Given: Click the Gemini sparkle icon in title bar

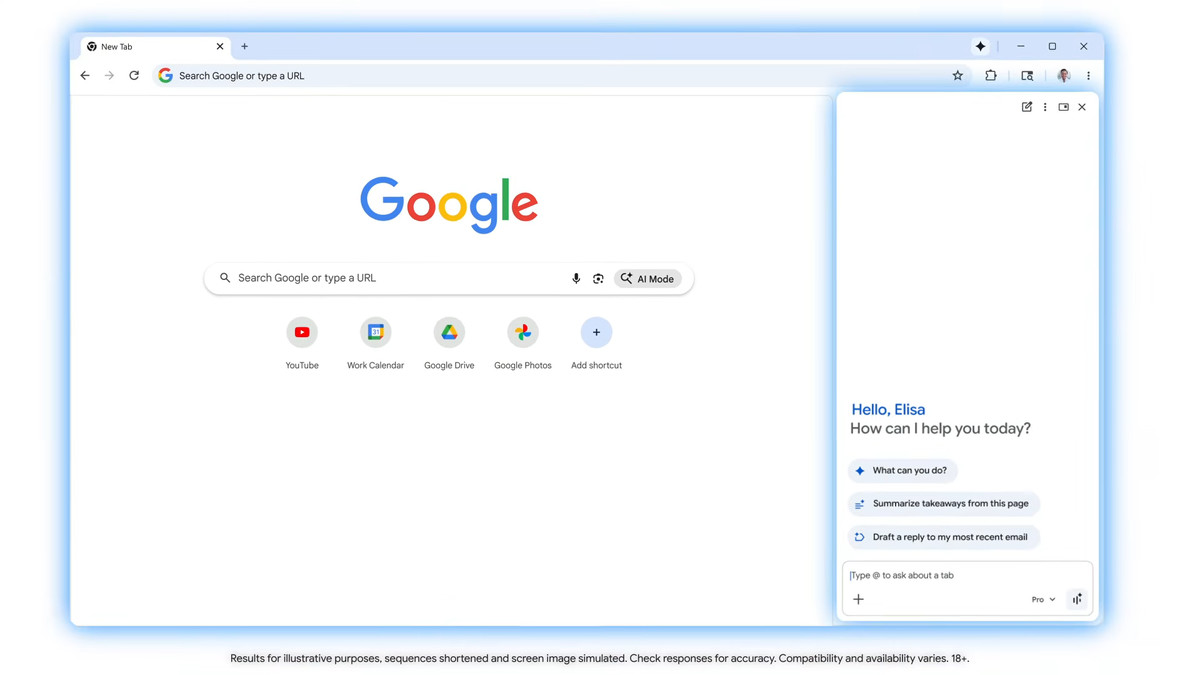Looking at the screenshot, I should (x=980, y=46).
